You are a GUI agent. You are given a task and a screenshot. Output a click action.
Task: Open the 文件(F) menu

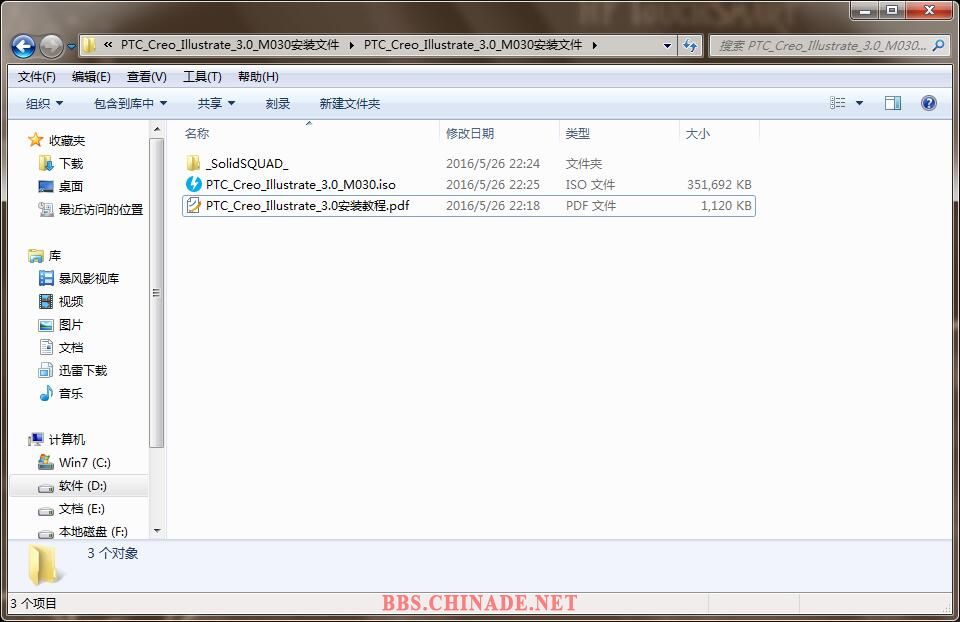point(37,77)
